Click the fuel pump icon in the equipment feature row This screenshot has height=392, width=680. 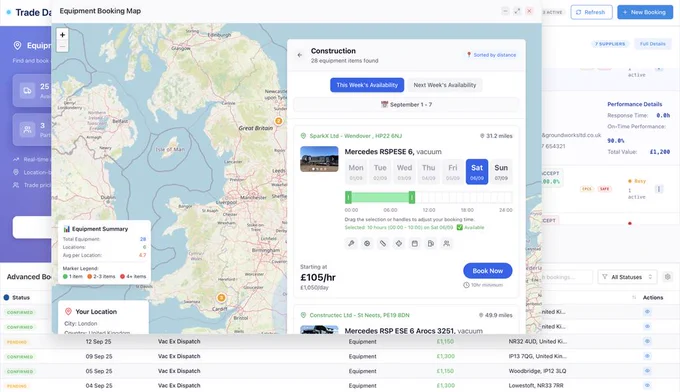pos(431,244)
